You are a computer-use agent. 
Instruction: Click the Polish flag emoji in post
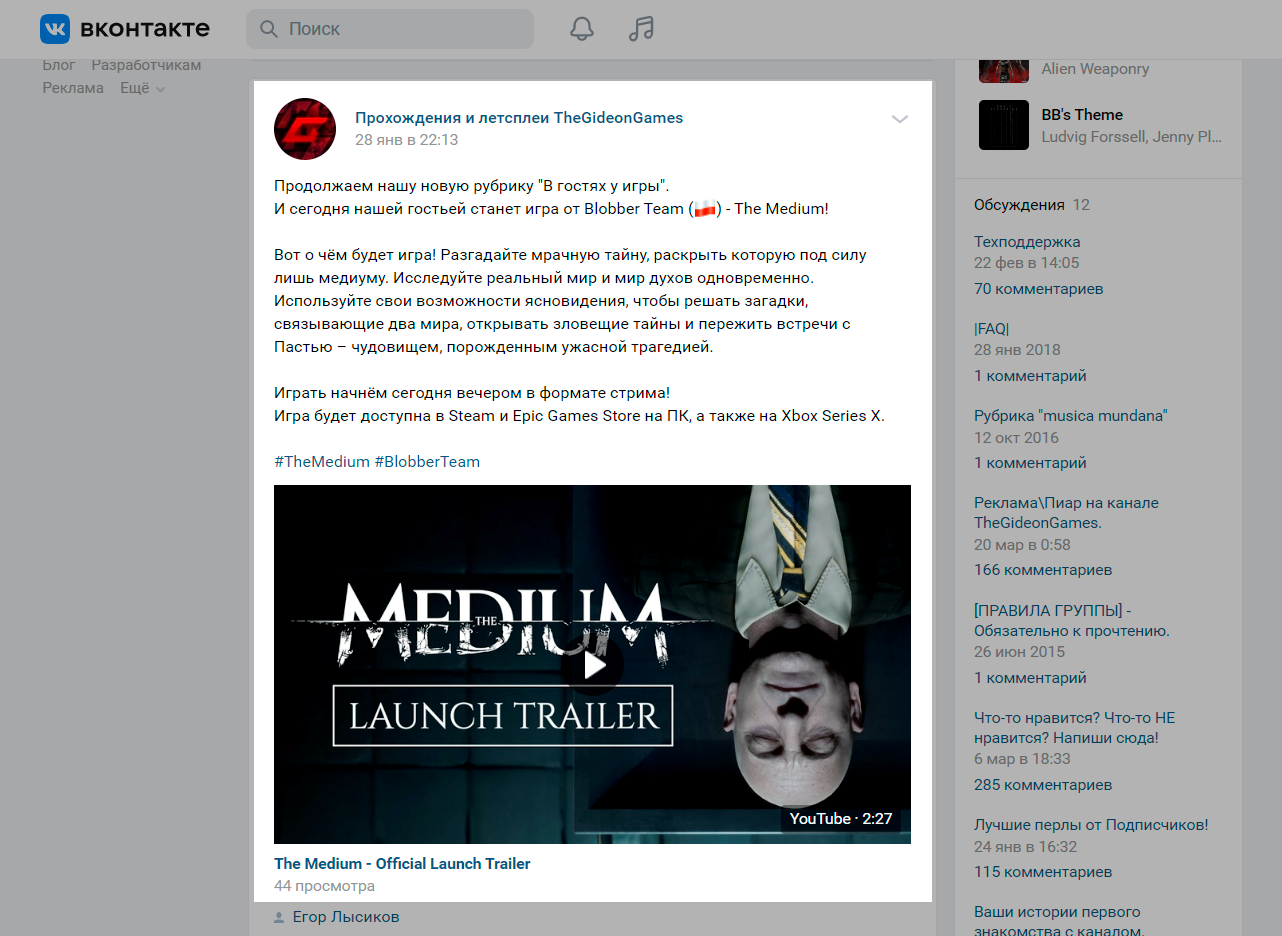[x=706, y=209]
